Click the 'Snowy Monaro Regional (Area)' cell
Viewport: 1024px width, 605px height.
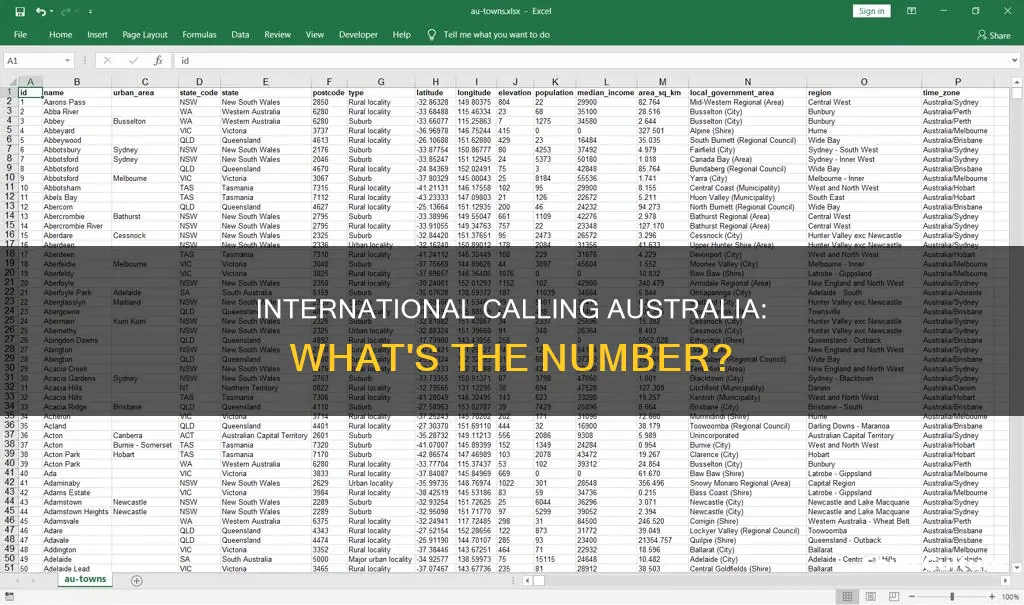click(747, 483)
